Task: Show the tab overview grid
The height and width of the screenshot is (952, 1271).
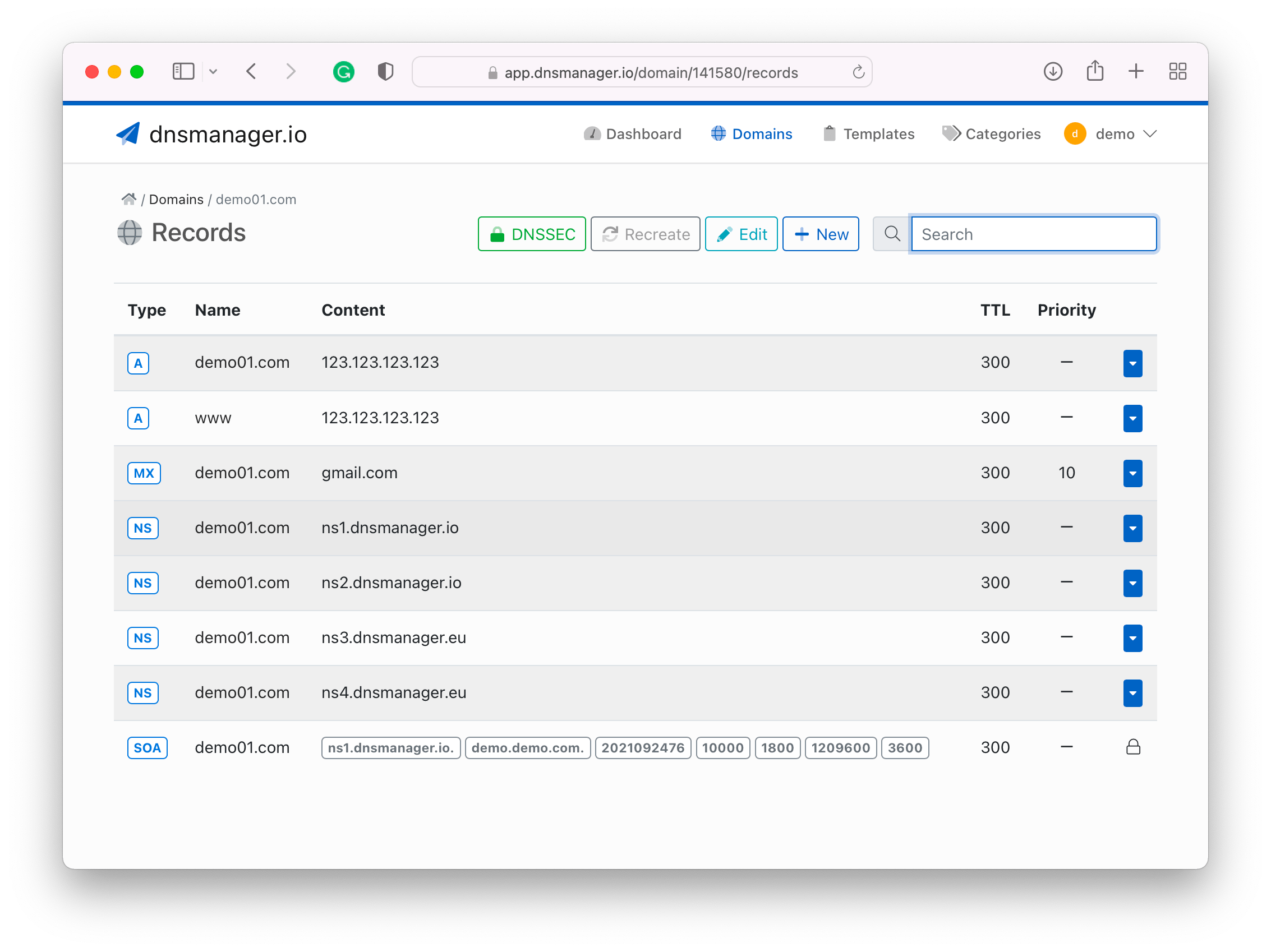Action: click(1177, 72)
